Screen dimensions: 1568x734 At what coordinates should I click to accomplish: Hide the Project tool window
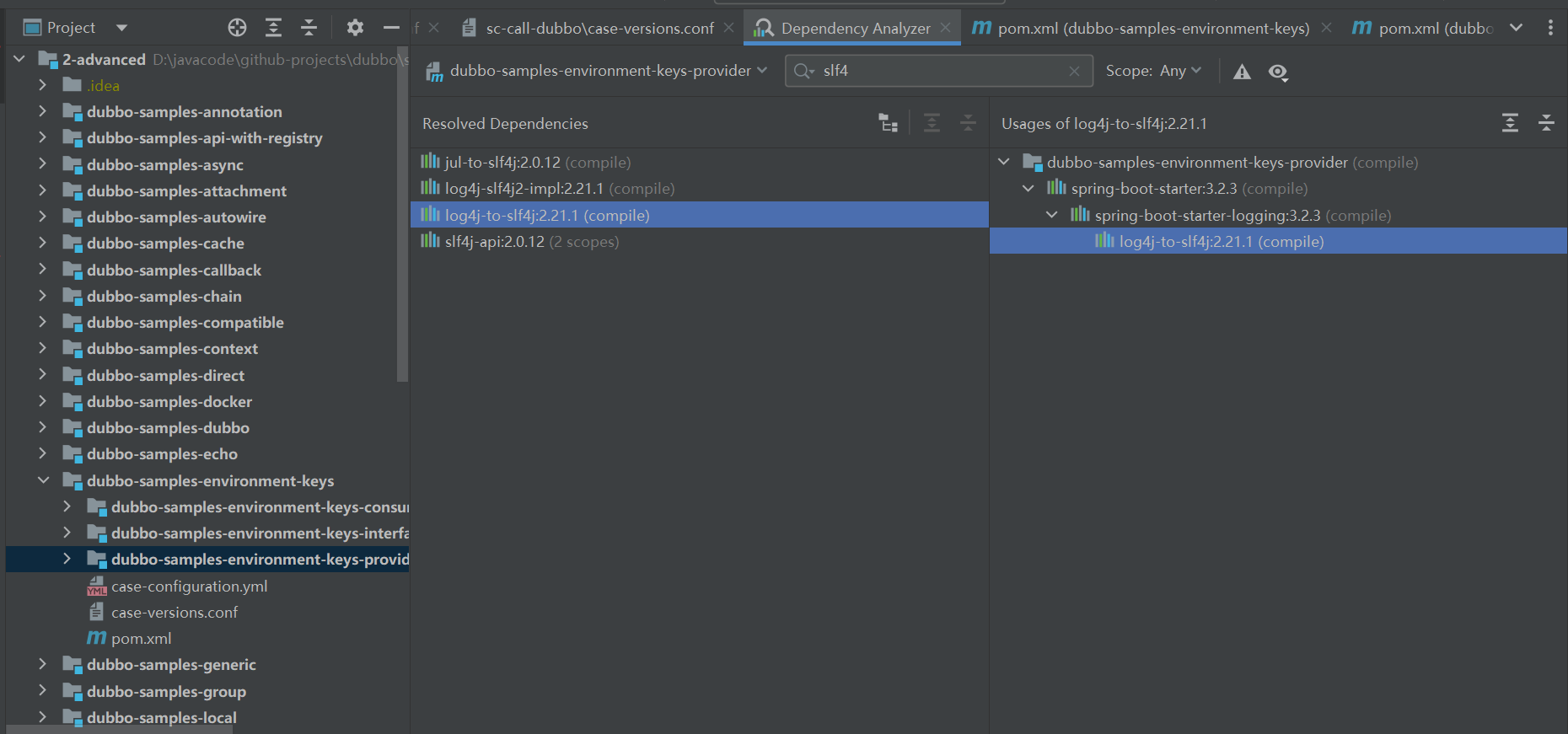[x=391, y=28]
